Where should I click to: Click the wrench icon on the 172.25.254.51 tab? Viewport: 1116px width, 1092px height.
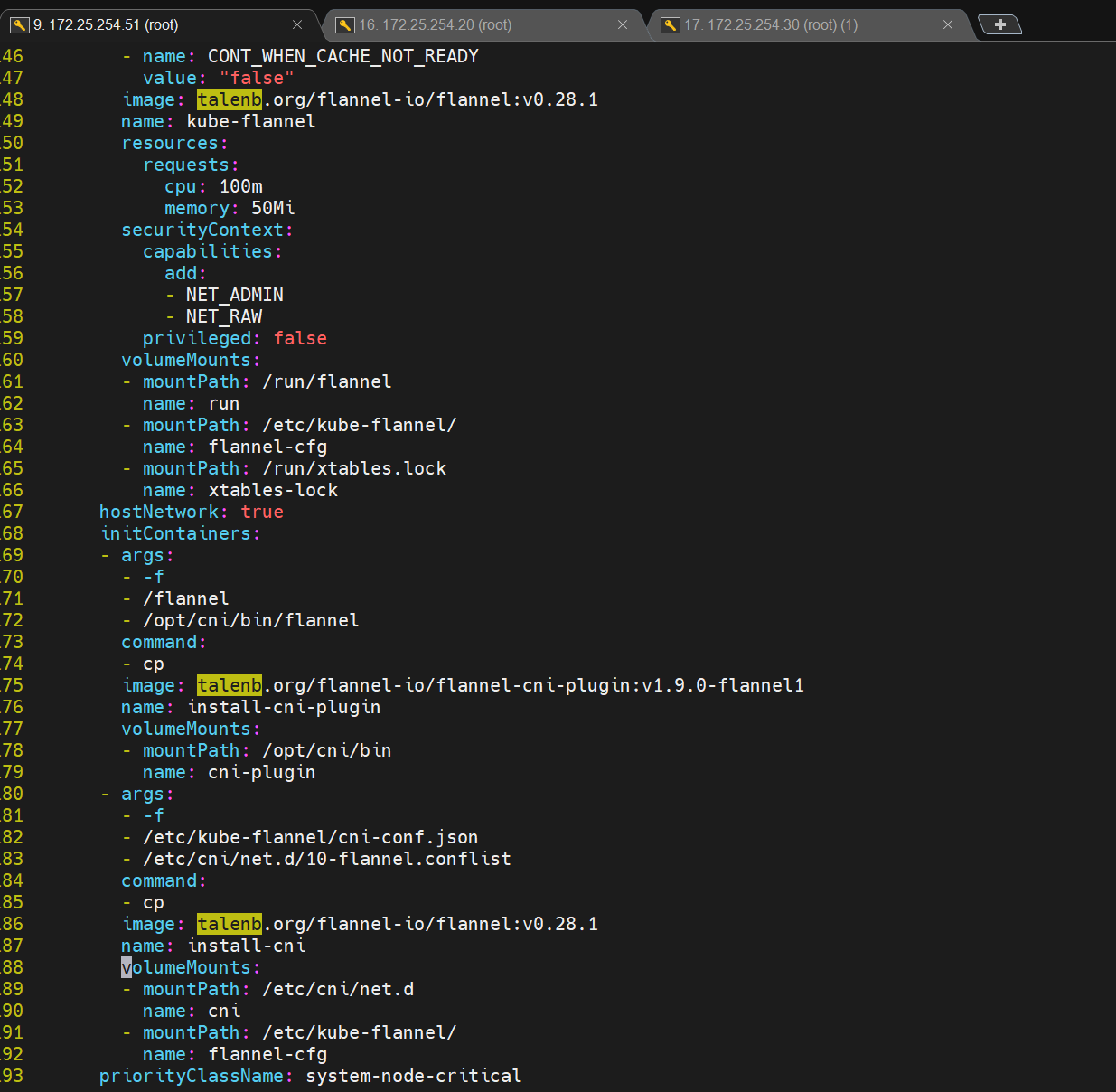pyautogui.click(x=20, y=24)
